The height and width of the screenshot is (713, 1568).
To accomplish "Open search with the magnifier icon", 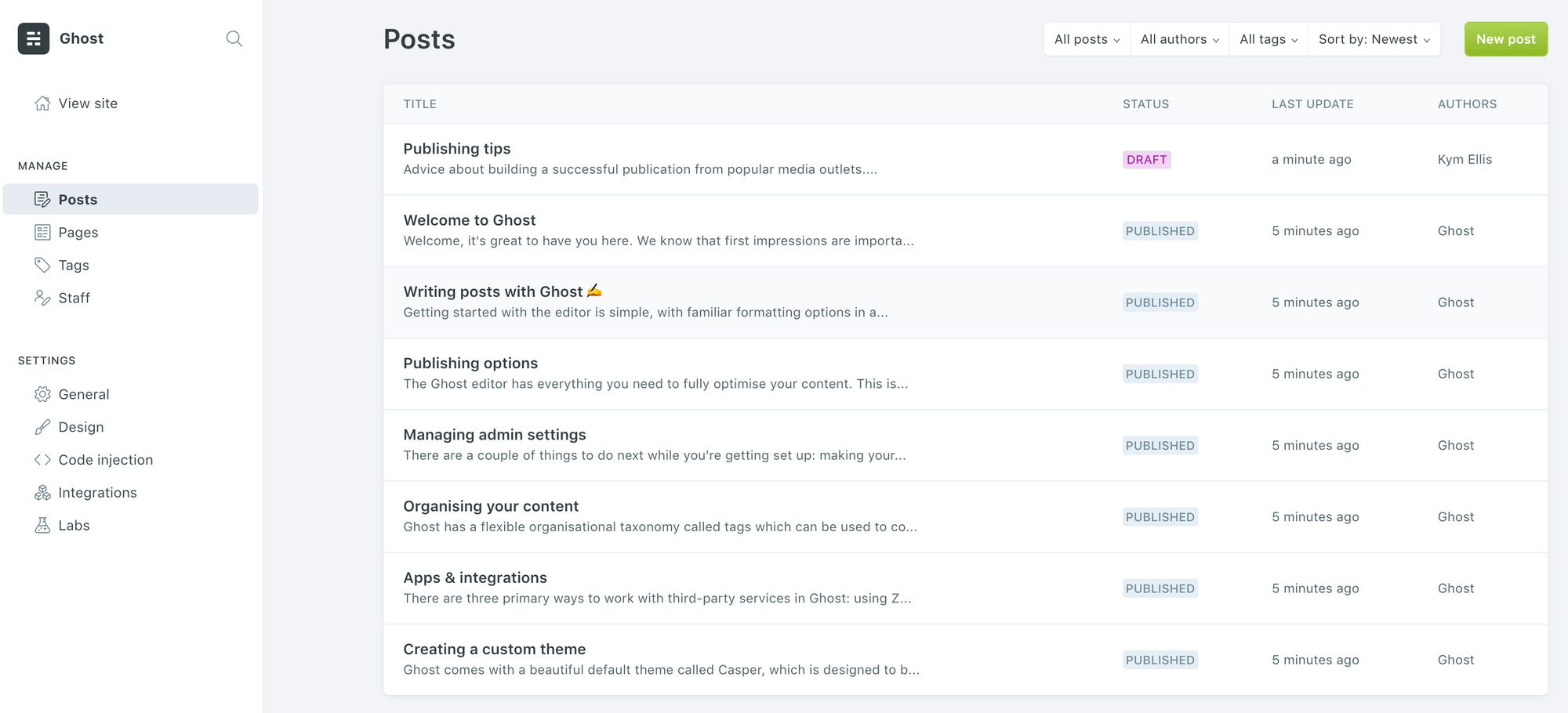I will (x=234, y=38).
